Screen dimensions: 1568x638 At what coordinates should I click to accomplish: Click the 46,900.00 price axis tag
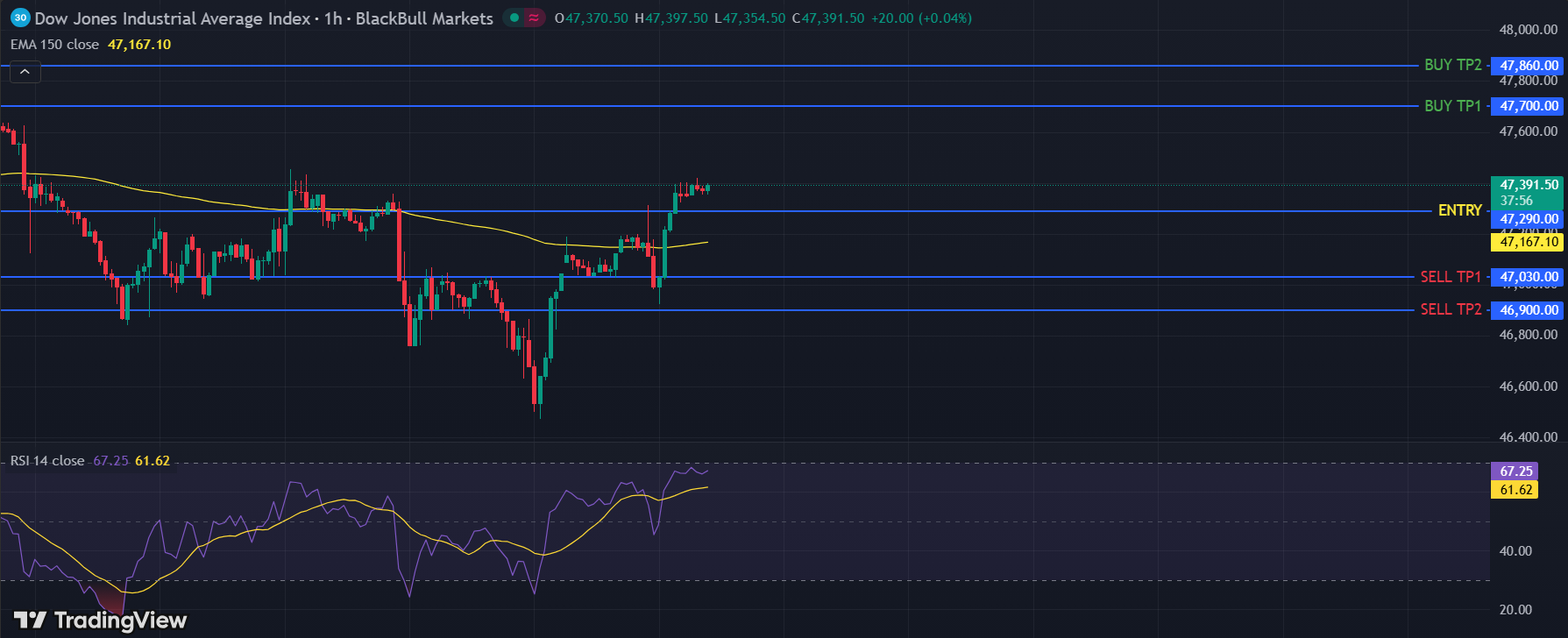(x=1529, y=310)
